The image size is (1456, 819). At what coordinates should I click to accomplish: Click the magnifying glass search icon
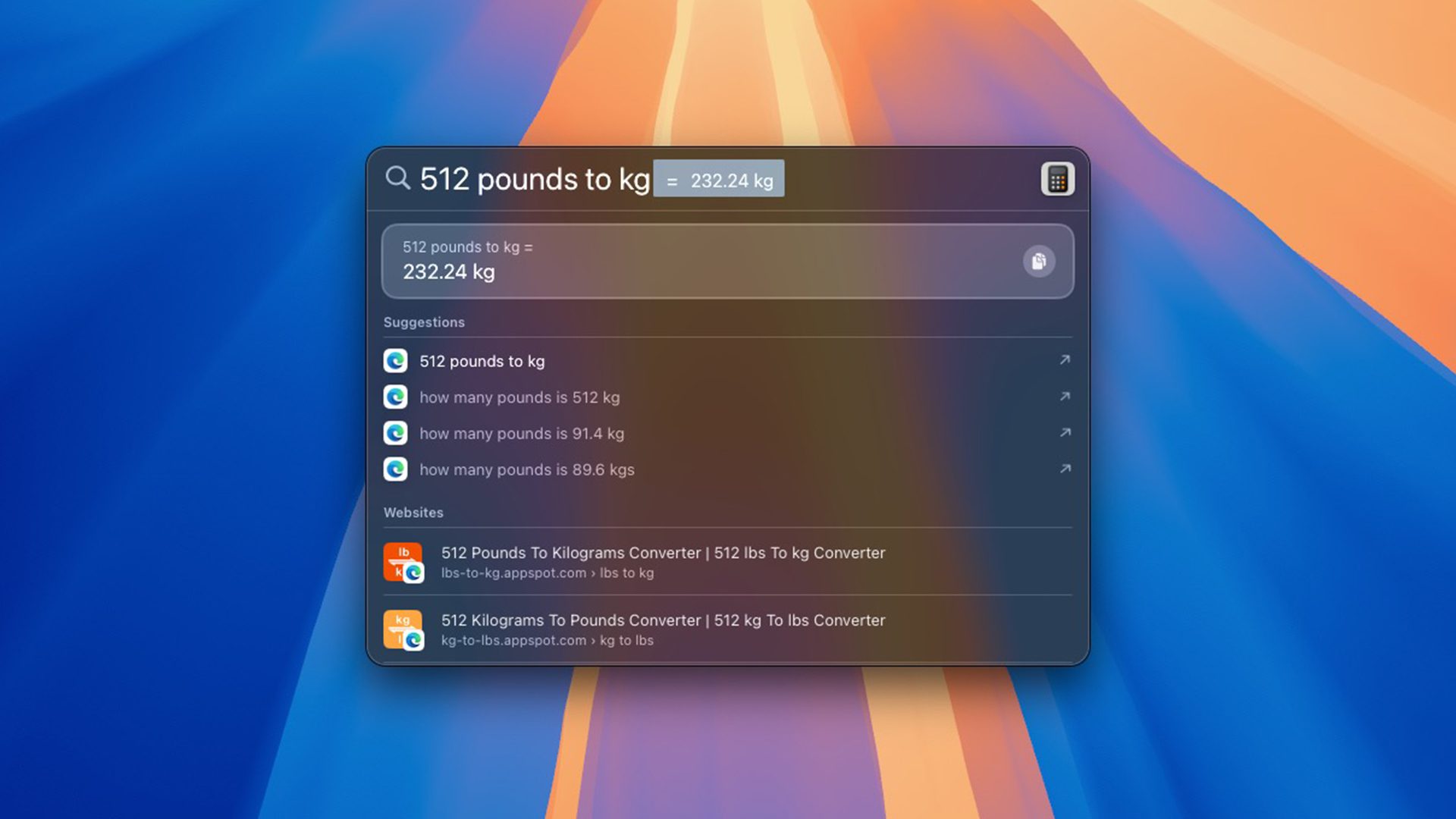click(x=397, y=178)
